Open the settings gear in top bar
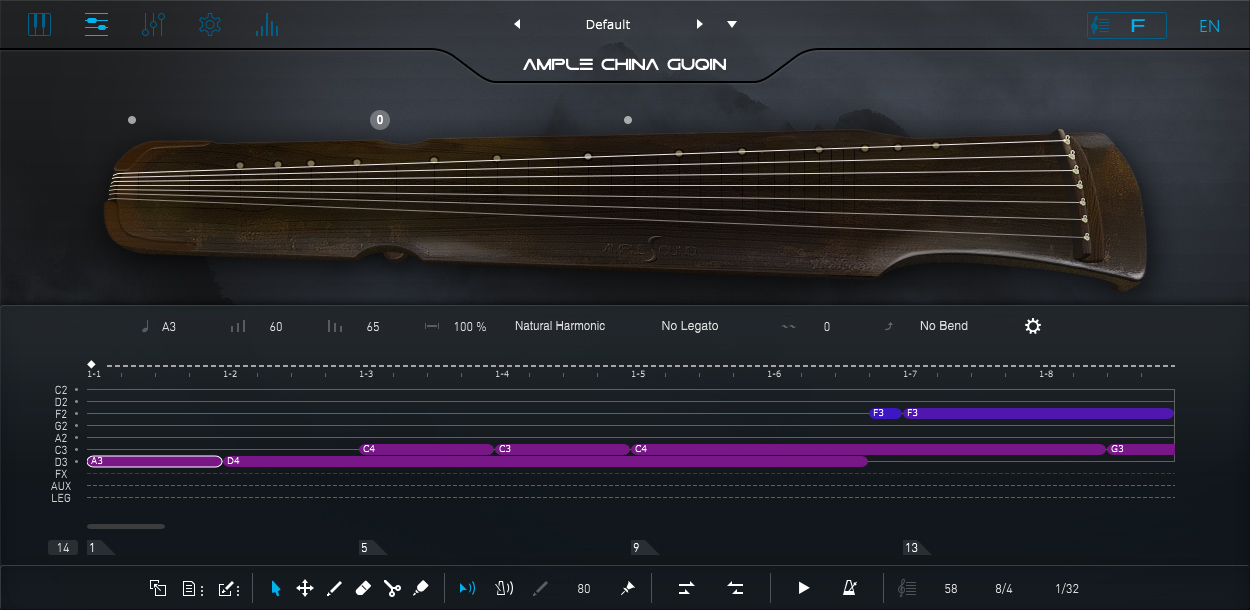The height and width of the screenshot is (610, 1250). 210,24
